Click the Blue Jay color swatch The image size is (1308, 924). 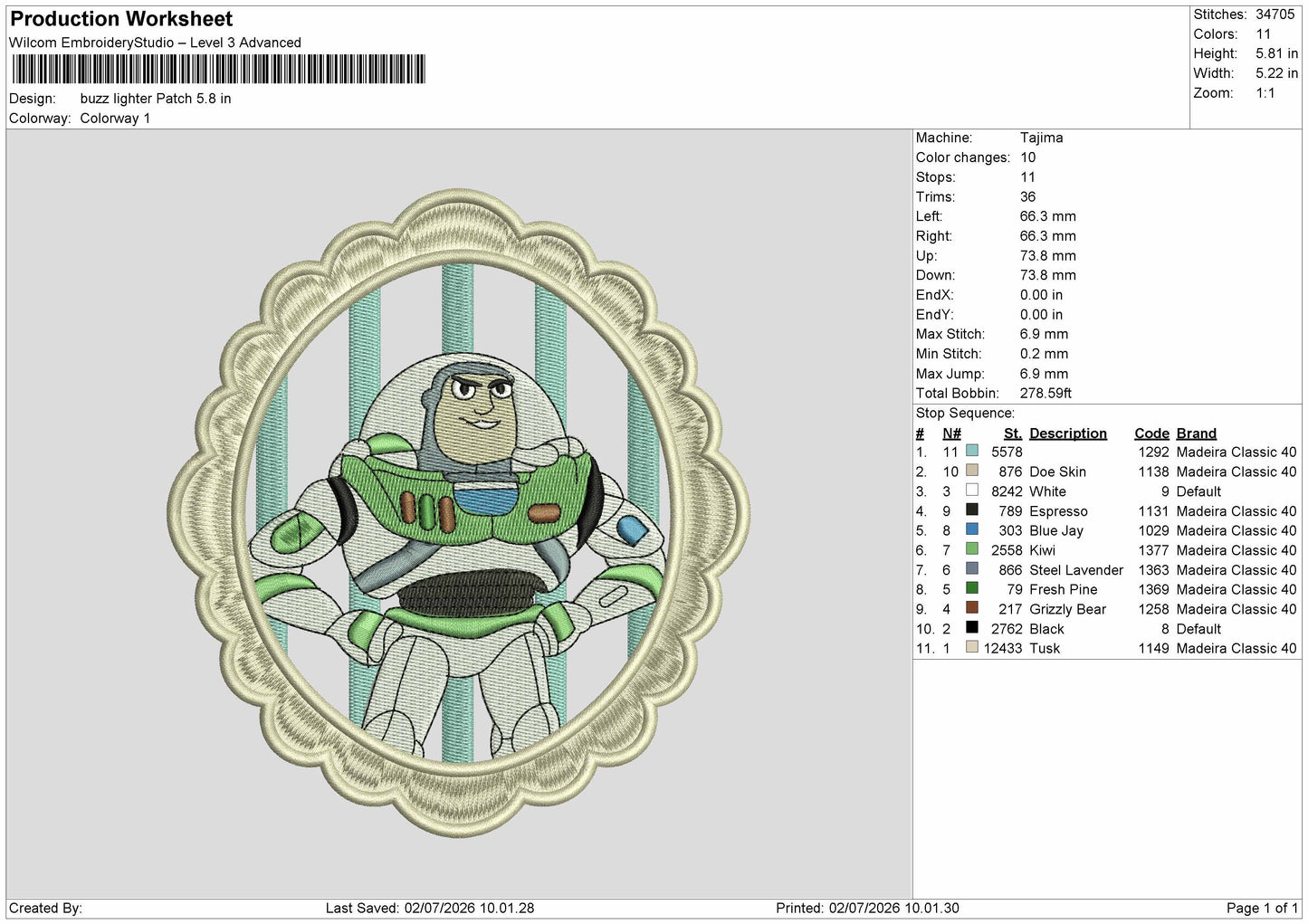pos(972,529)
